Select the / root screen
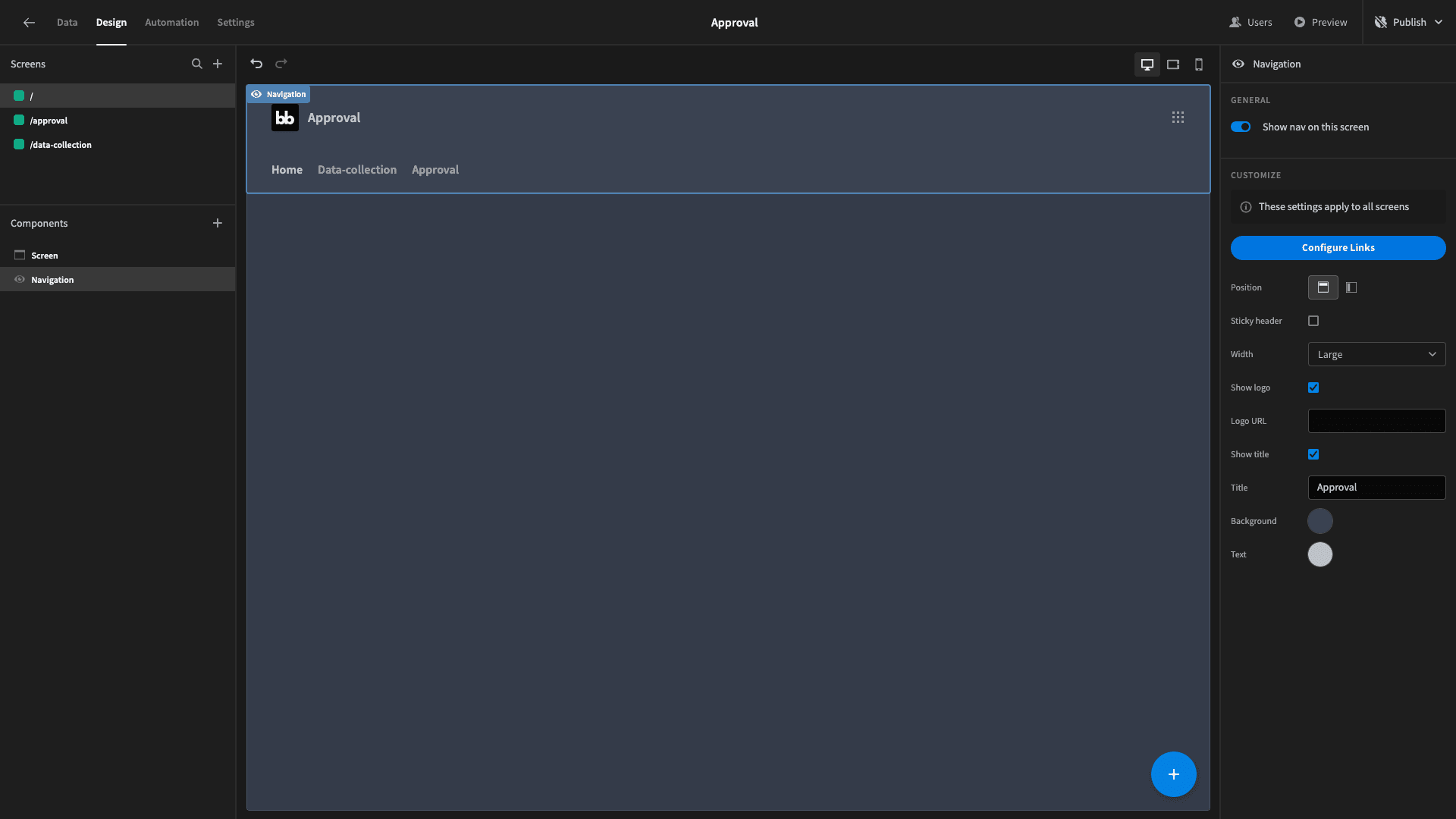The width and height of the screenshot is (1456, 819). 118,96
